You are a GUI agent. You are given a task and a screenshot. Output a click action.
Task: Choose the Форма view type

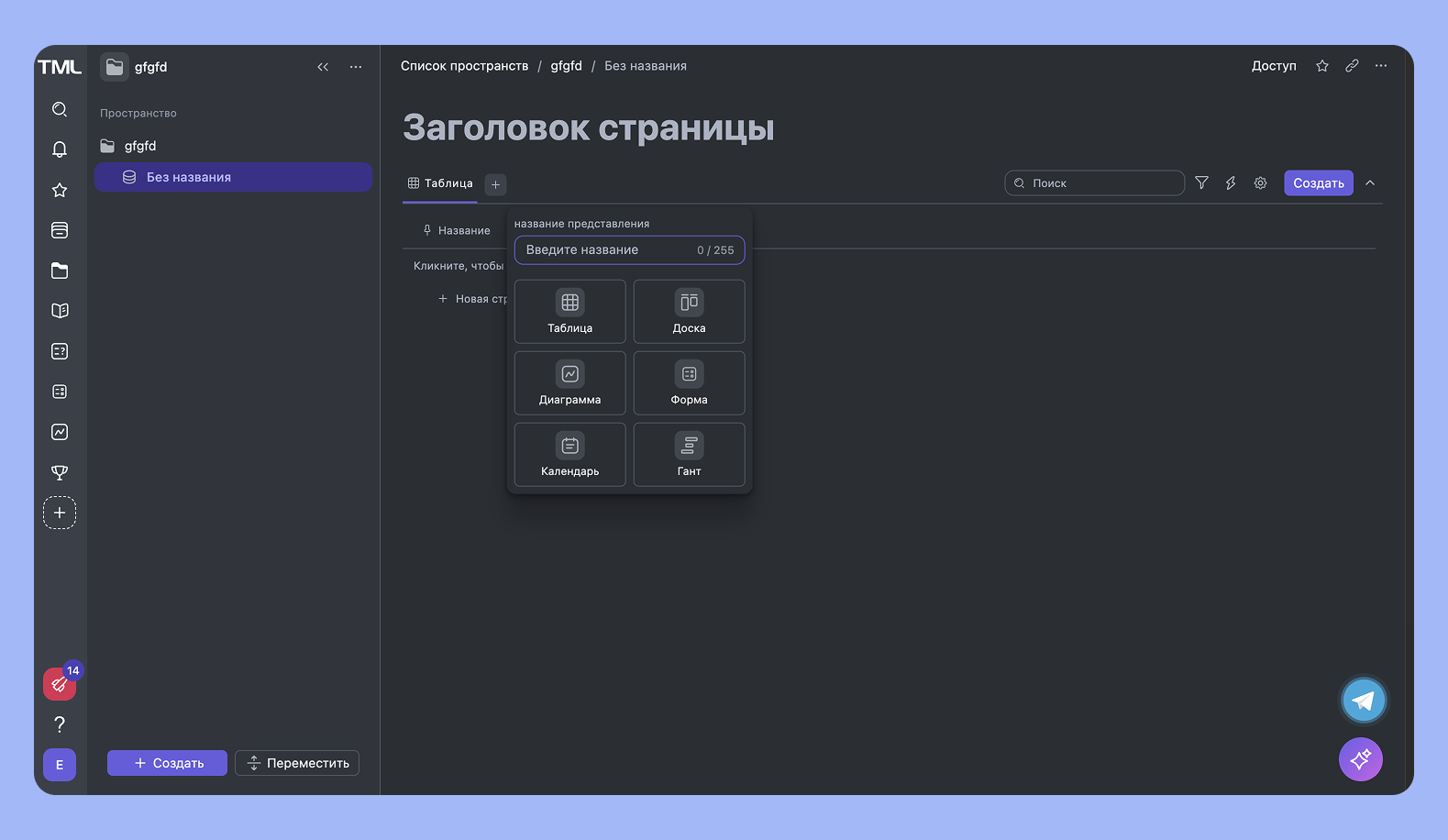689,383
